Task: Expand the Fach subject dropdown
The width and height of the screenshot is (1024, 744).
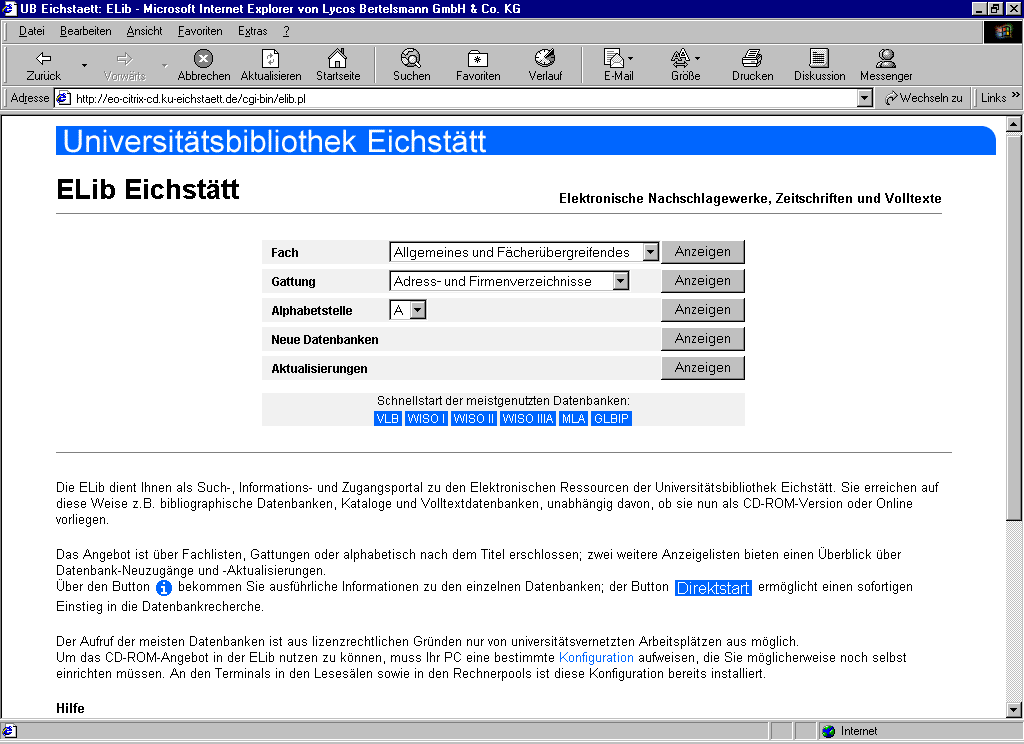Action: pos(650,252)
